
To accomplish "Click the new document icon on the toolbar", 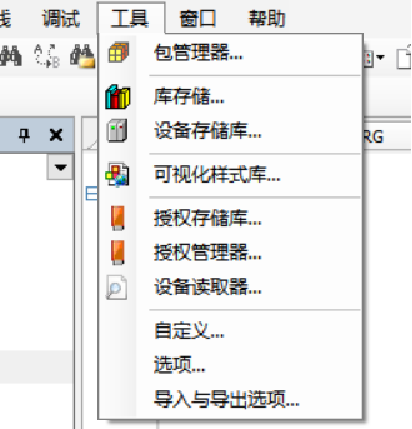I will click(x=404, y=57).
